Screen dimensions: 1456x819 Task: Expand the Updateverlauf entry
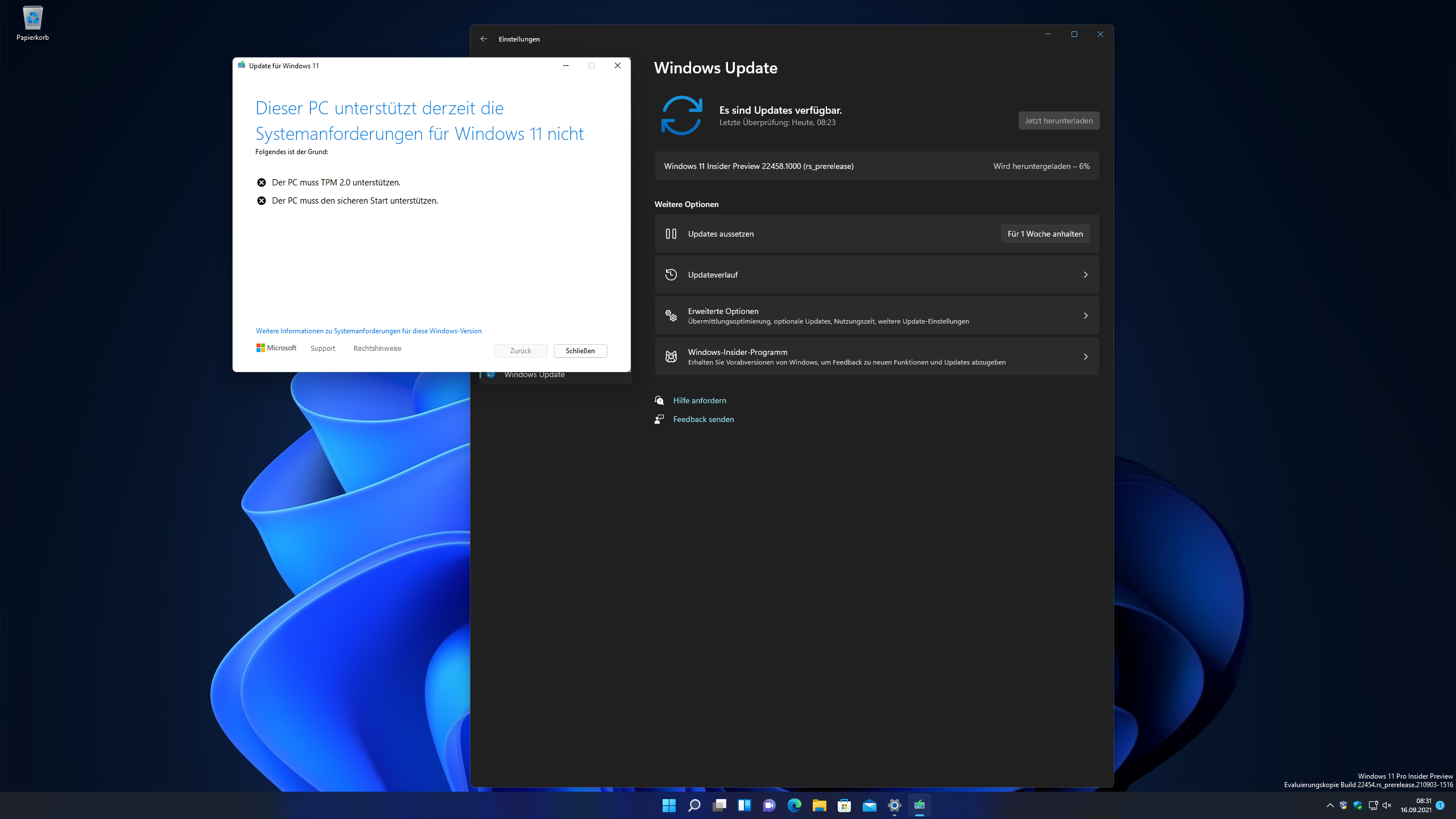click(876, 275)
